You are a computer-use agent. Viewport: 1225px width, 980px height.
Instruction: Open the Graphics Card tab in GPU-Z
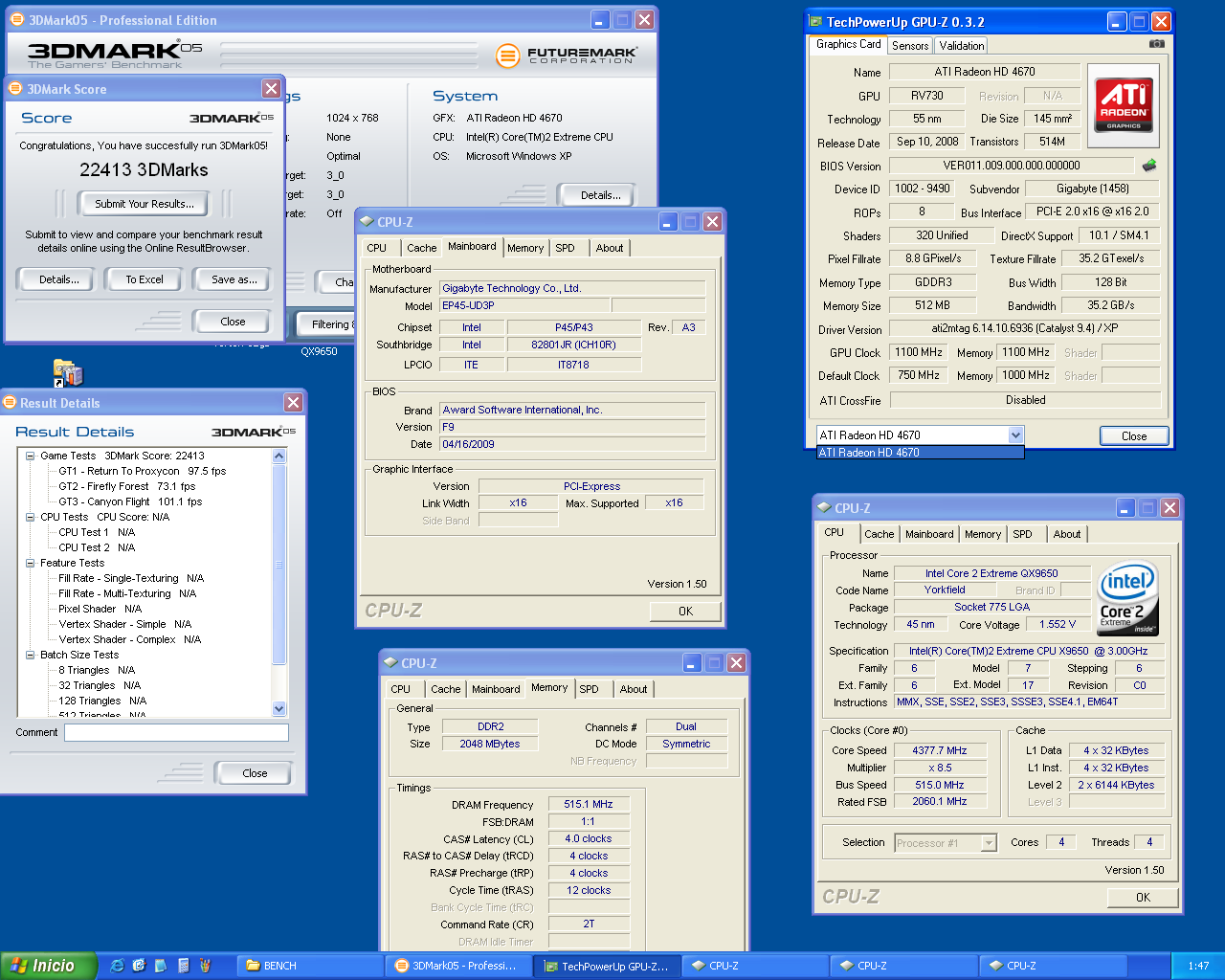tap(848, 44)
